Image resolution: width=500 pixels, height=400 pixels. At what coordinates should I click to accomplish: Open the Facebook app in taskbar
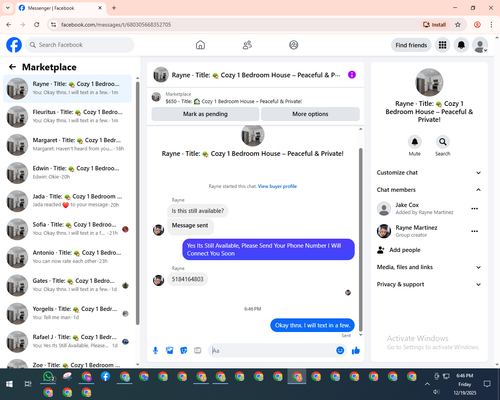pyautogui.click(x=105, y=377)
